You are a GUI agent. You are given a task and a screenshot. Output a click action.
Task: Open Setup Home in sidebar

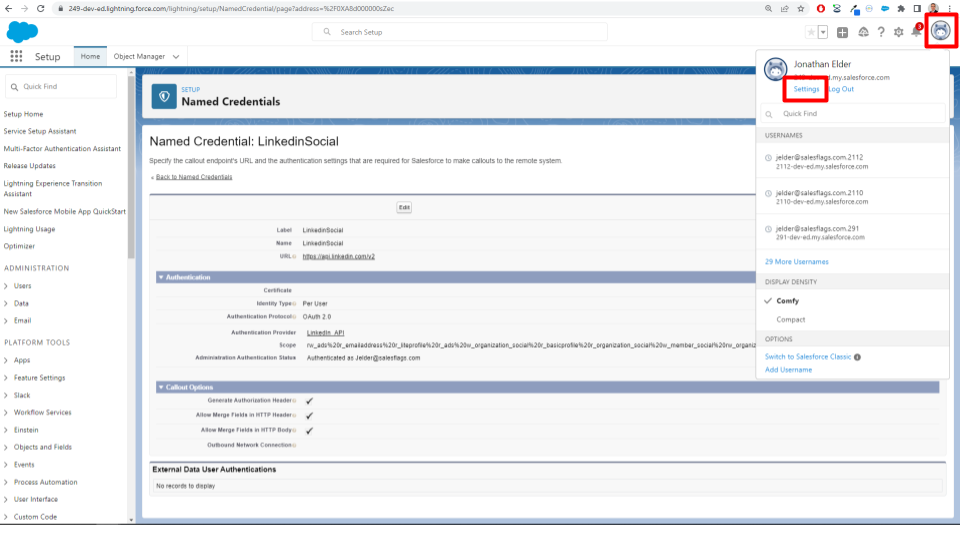[x=23, y=114]
